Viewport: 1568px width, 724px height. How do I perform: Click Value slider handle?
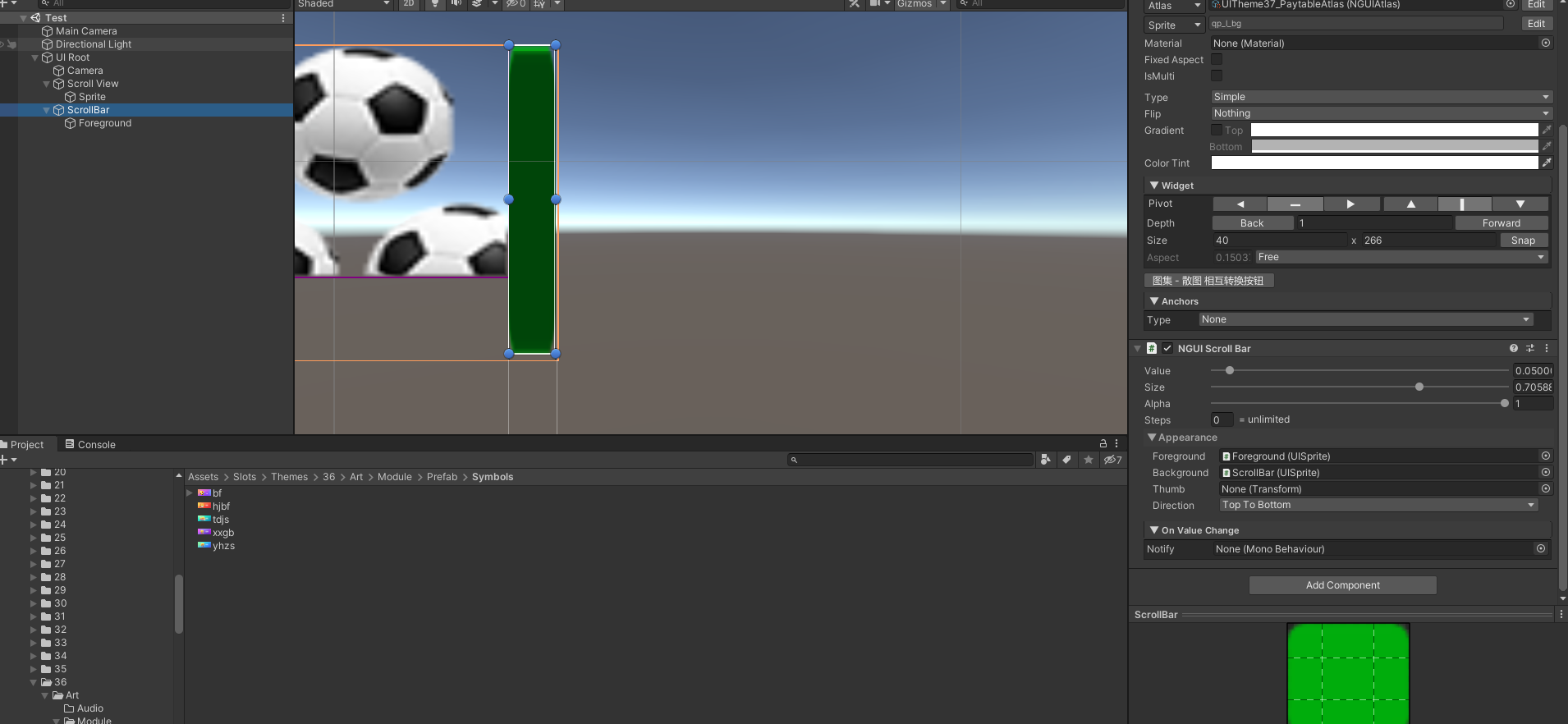pos(1230,370)
